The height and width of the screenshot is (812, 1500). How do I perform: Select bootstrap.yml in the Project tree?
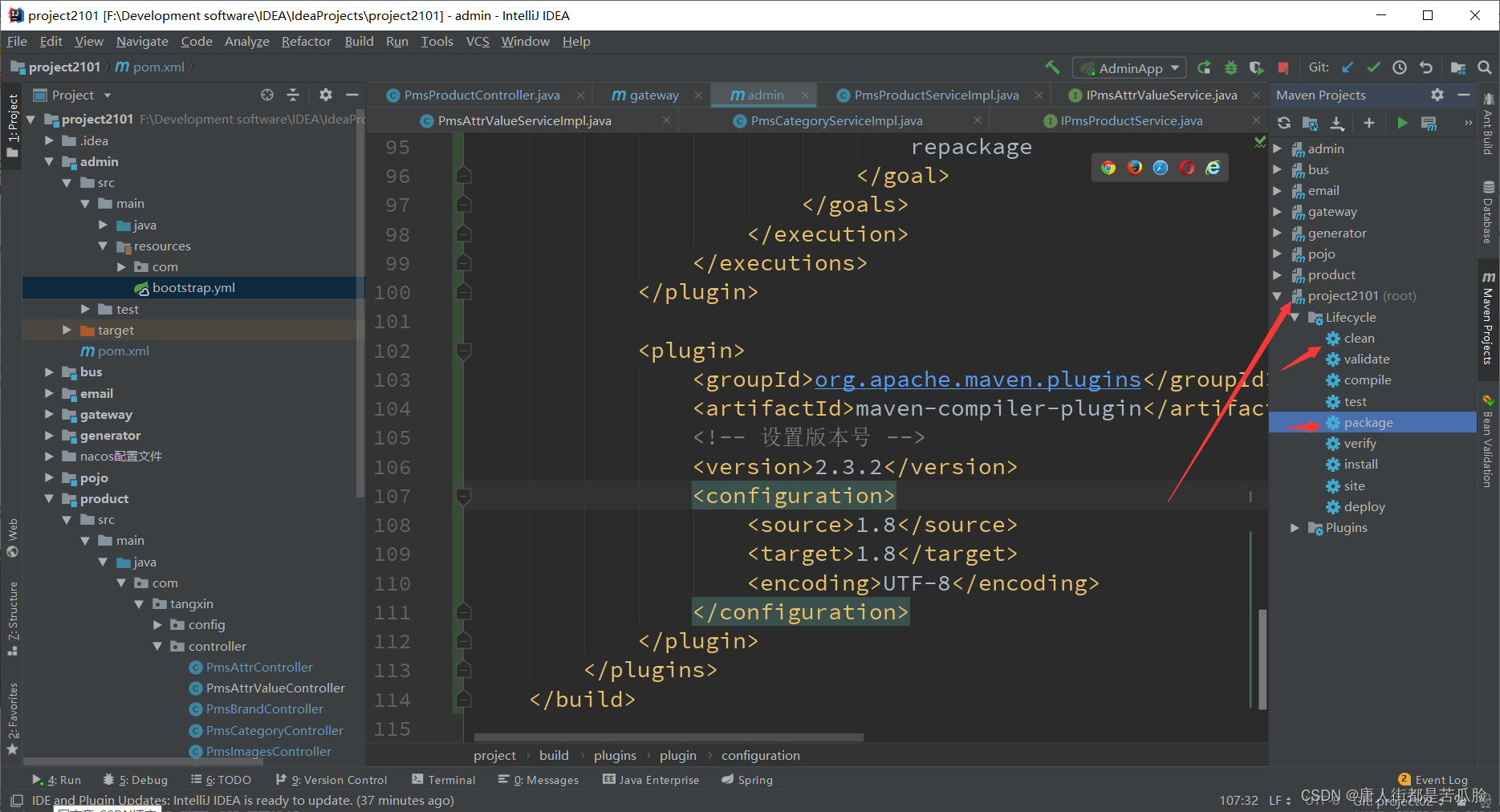click(193, 288)
